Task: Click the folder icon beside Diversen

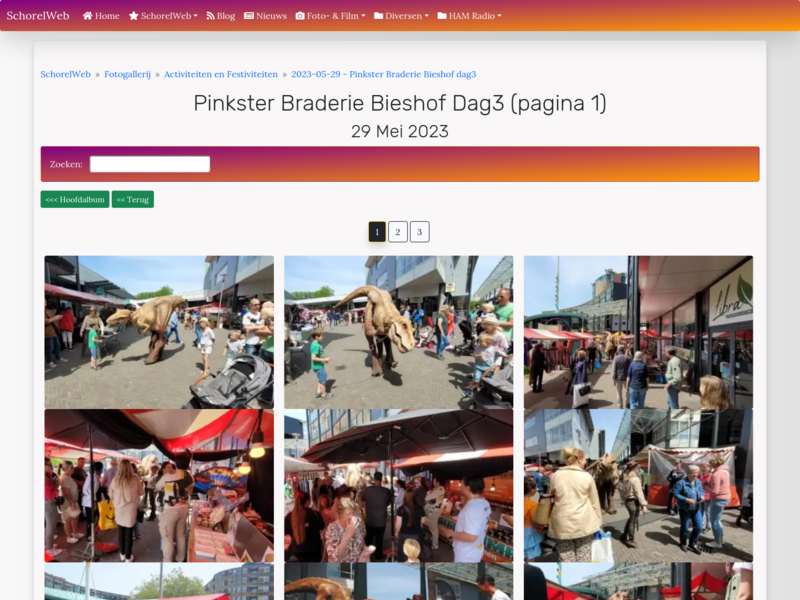Action: [x=379, y=16]
